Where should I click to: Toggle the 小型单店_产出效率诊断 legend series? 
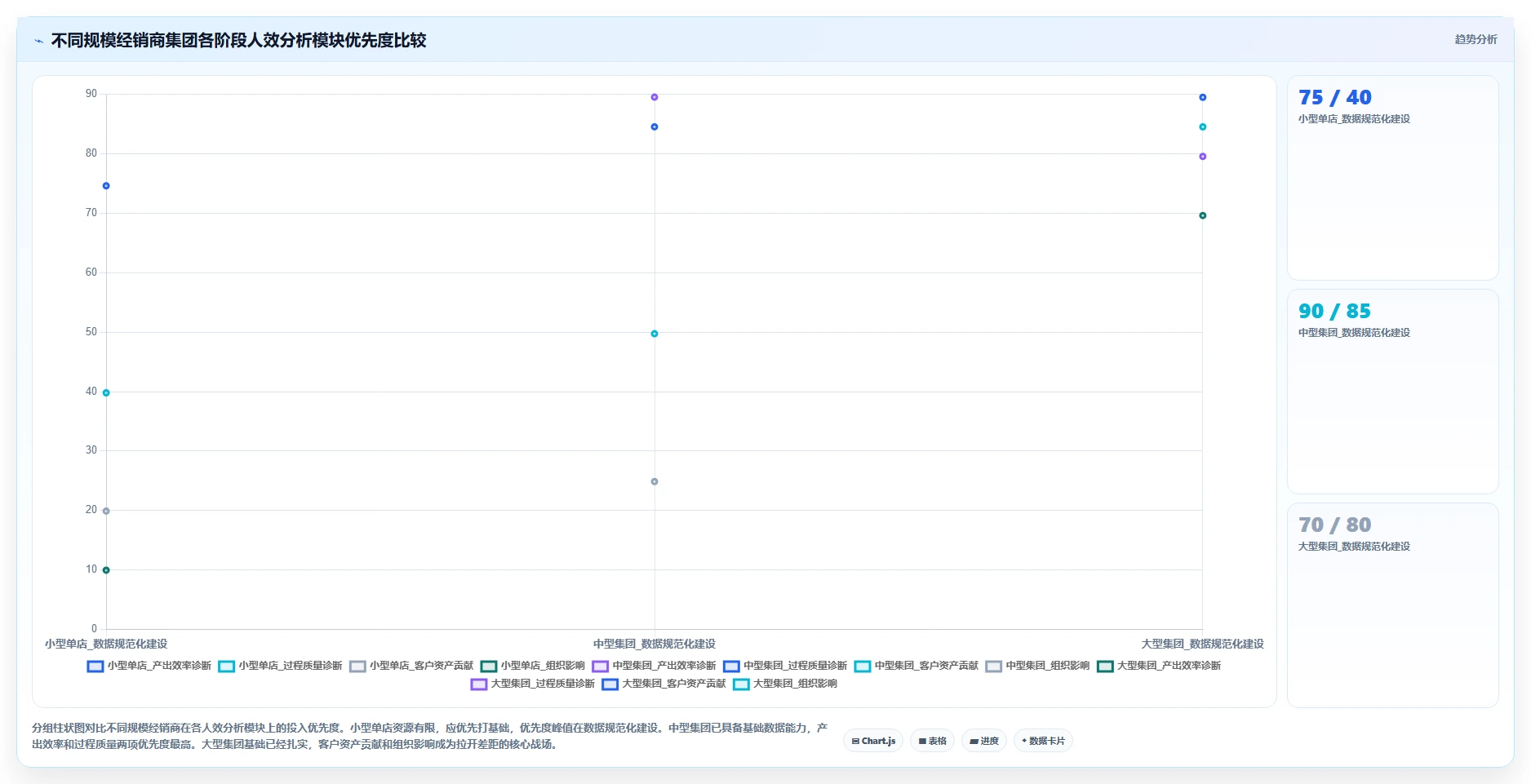[x=149, y=666]
